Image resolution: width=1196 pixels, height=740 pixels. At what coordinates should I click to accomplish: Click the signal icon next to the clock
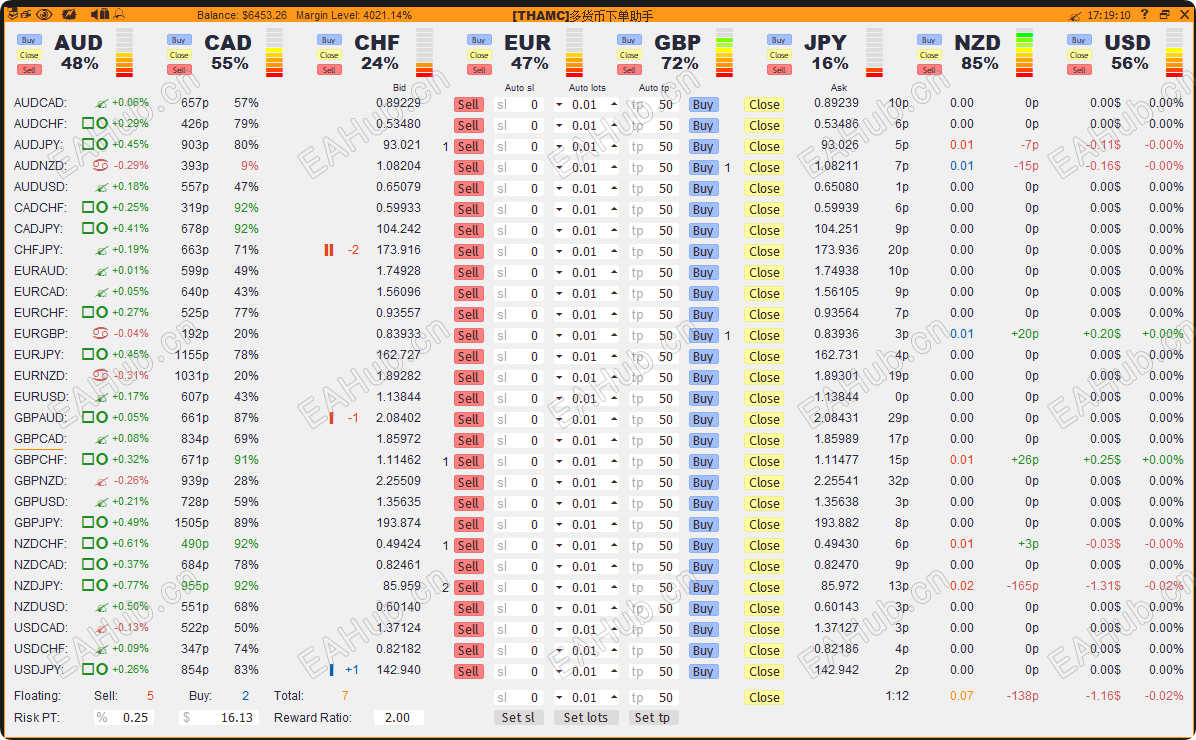coord(1075,15)
